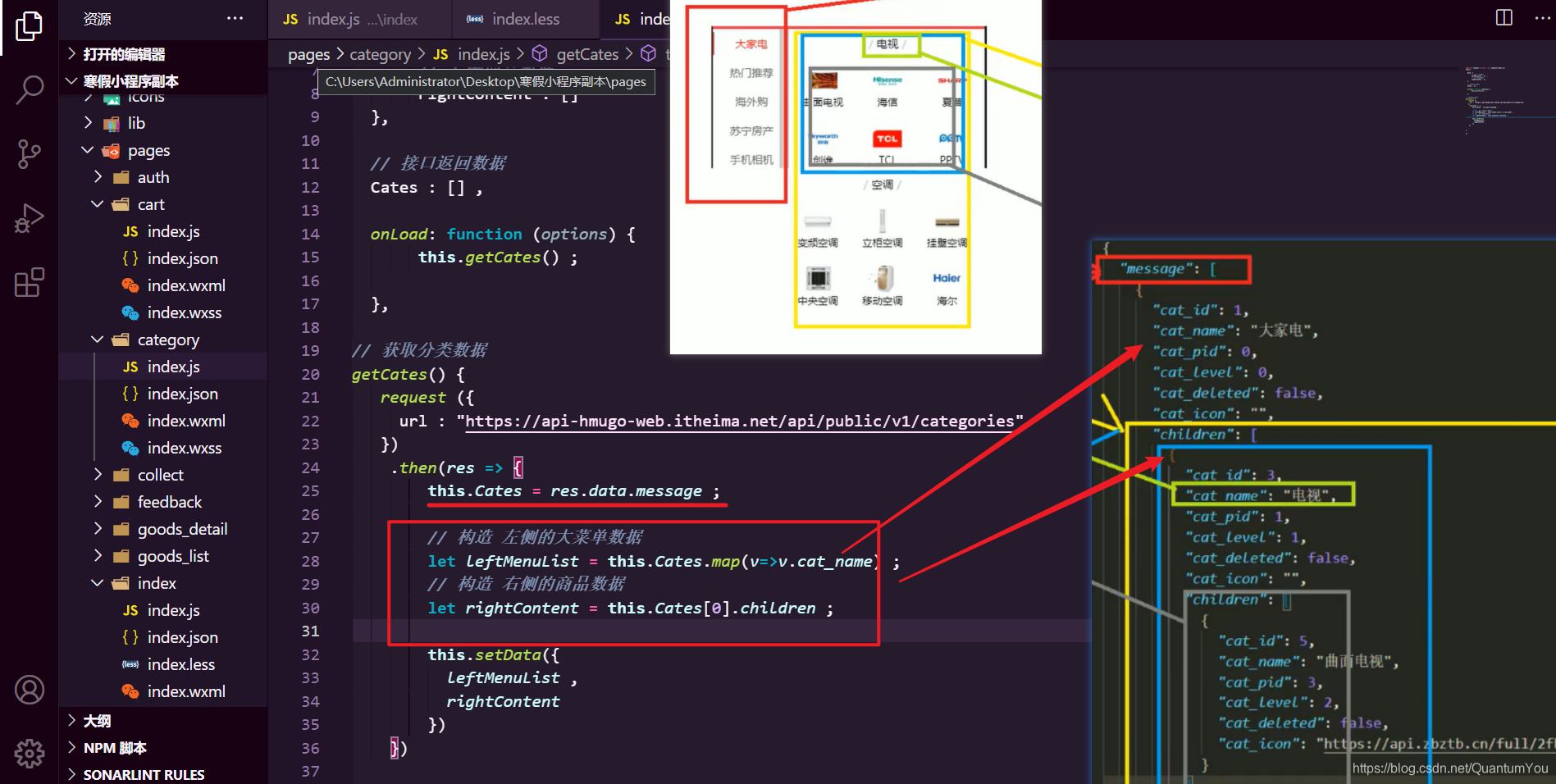The width and height of the screenshot is (1556, 784).
Task: Click the index.js breadcrumb segment
Action: pos(472,54)
